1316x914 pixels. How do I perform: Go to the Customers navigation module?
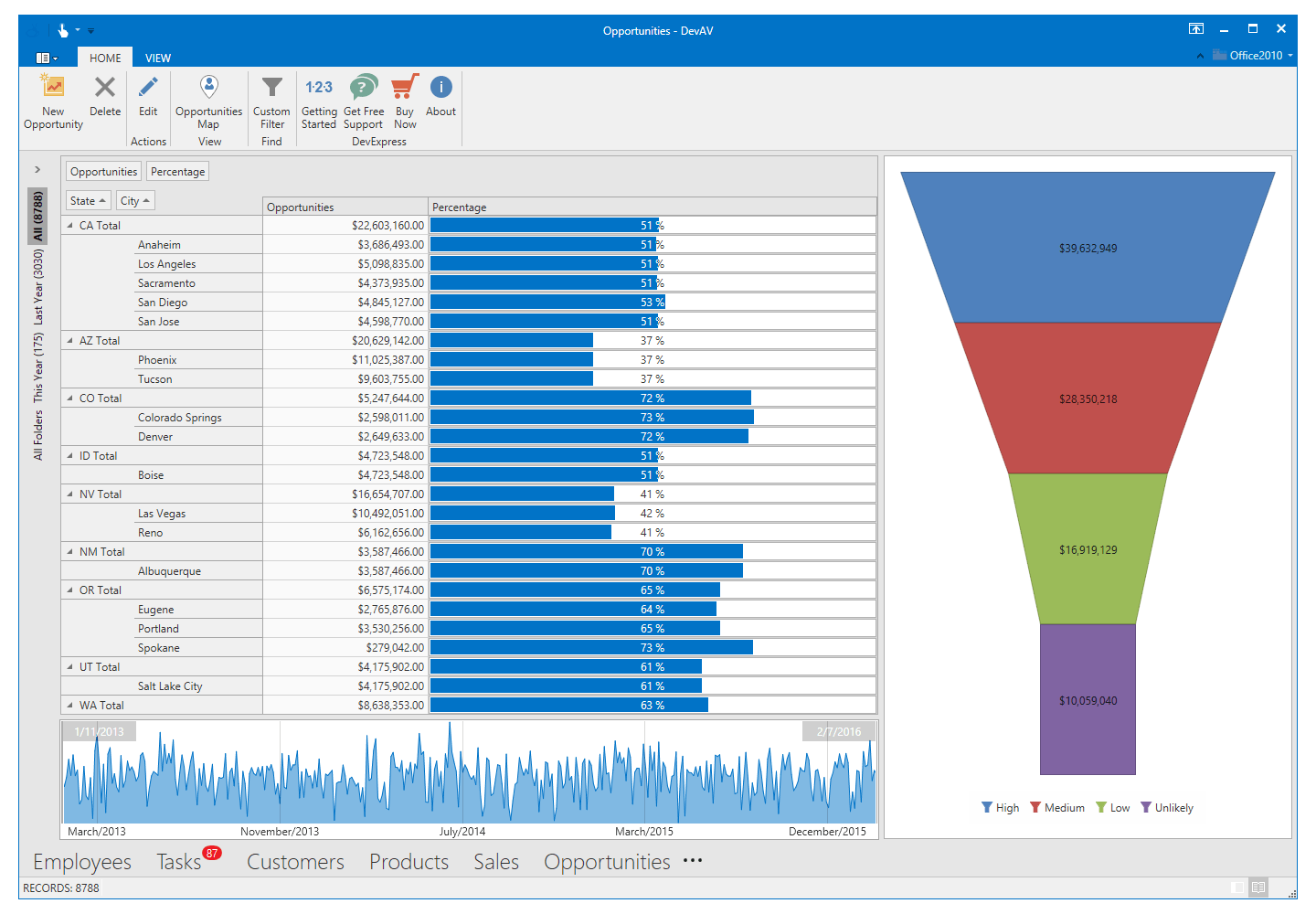295,862
